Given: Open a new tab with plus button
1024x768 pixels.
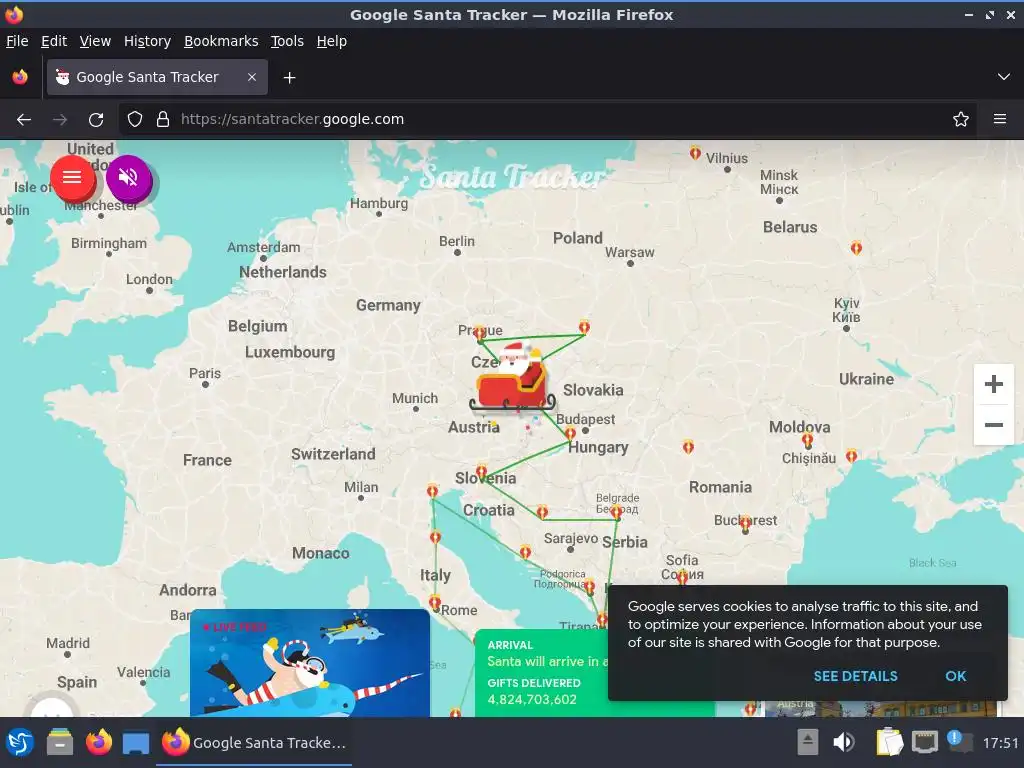Looking at the screenshot, I should tap(289, 78).
